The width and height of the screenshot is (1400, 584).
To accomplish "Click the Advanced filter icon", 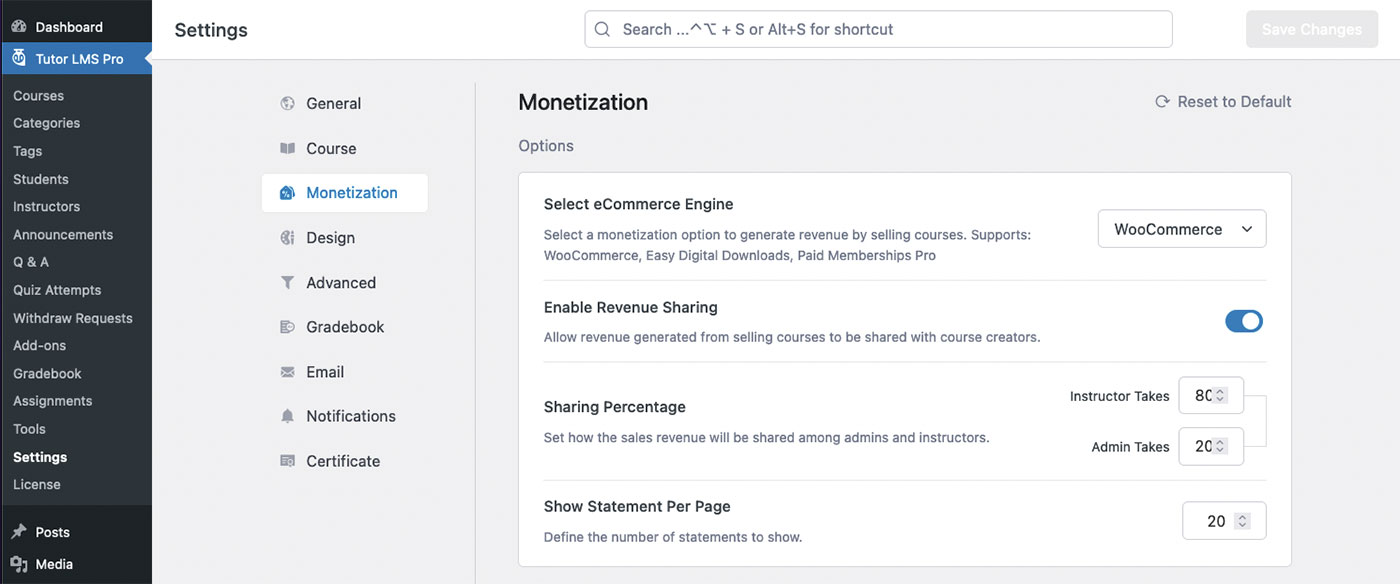I will tap(288, 283).
